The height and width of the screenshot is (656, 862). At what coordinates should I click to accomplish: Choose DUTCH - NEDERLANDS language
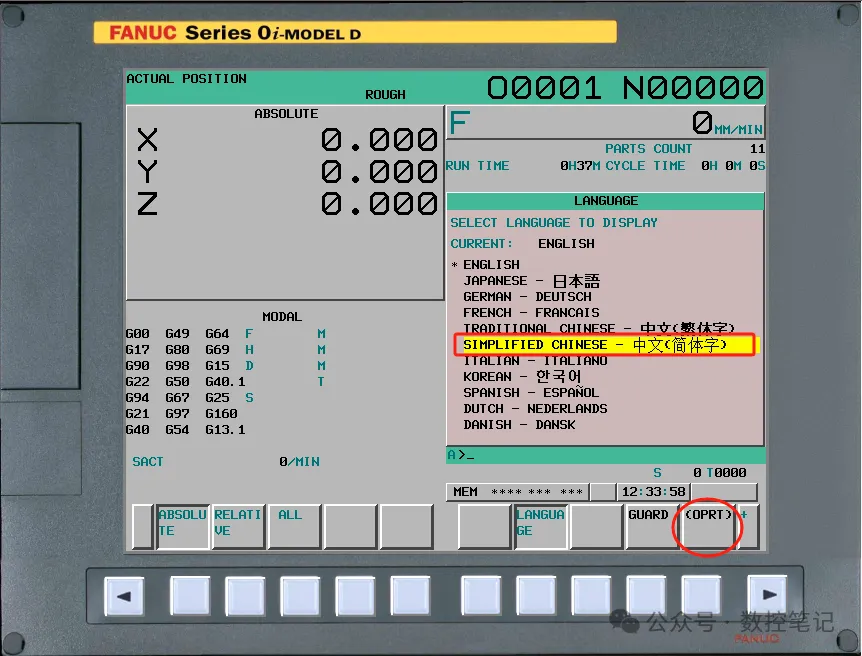(x=535, y=409)
